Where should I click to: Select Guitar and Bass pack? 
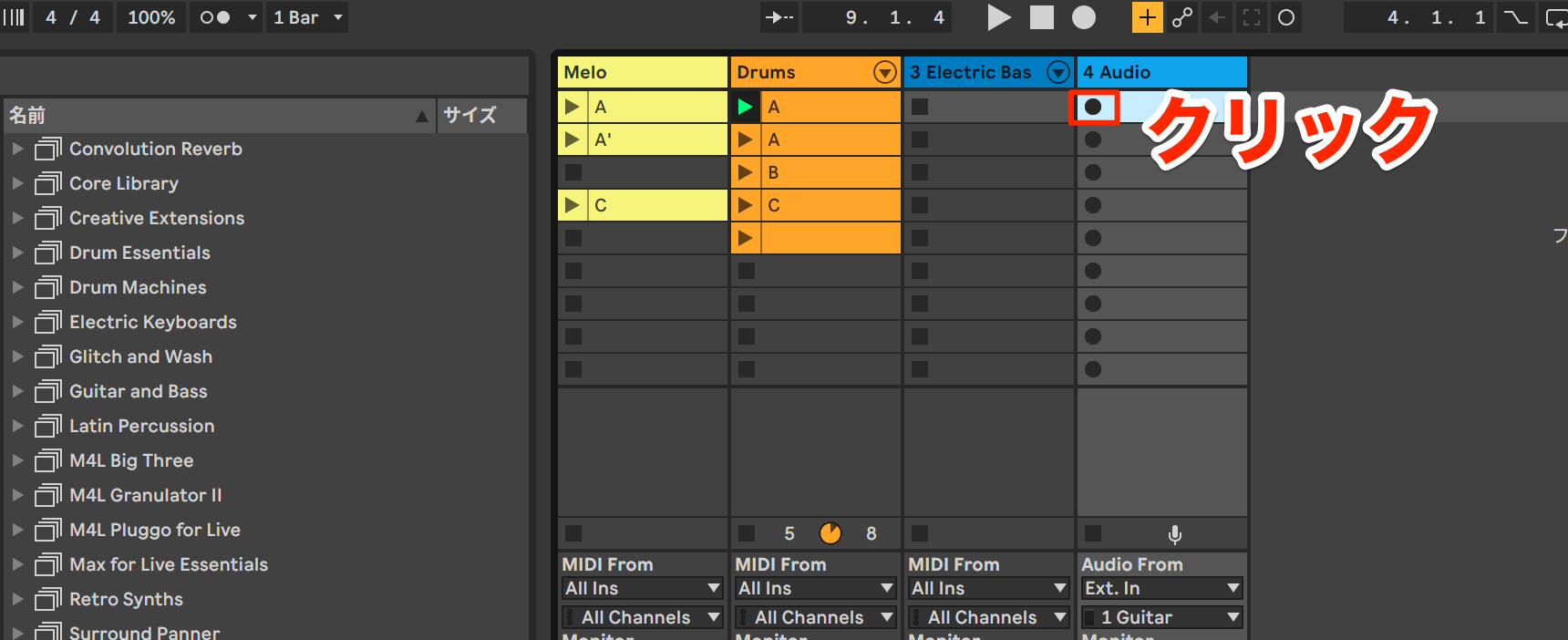click(x=139, y=391)
